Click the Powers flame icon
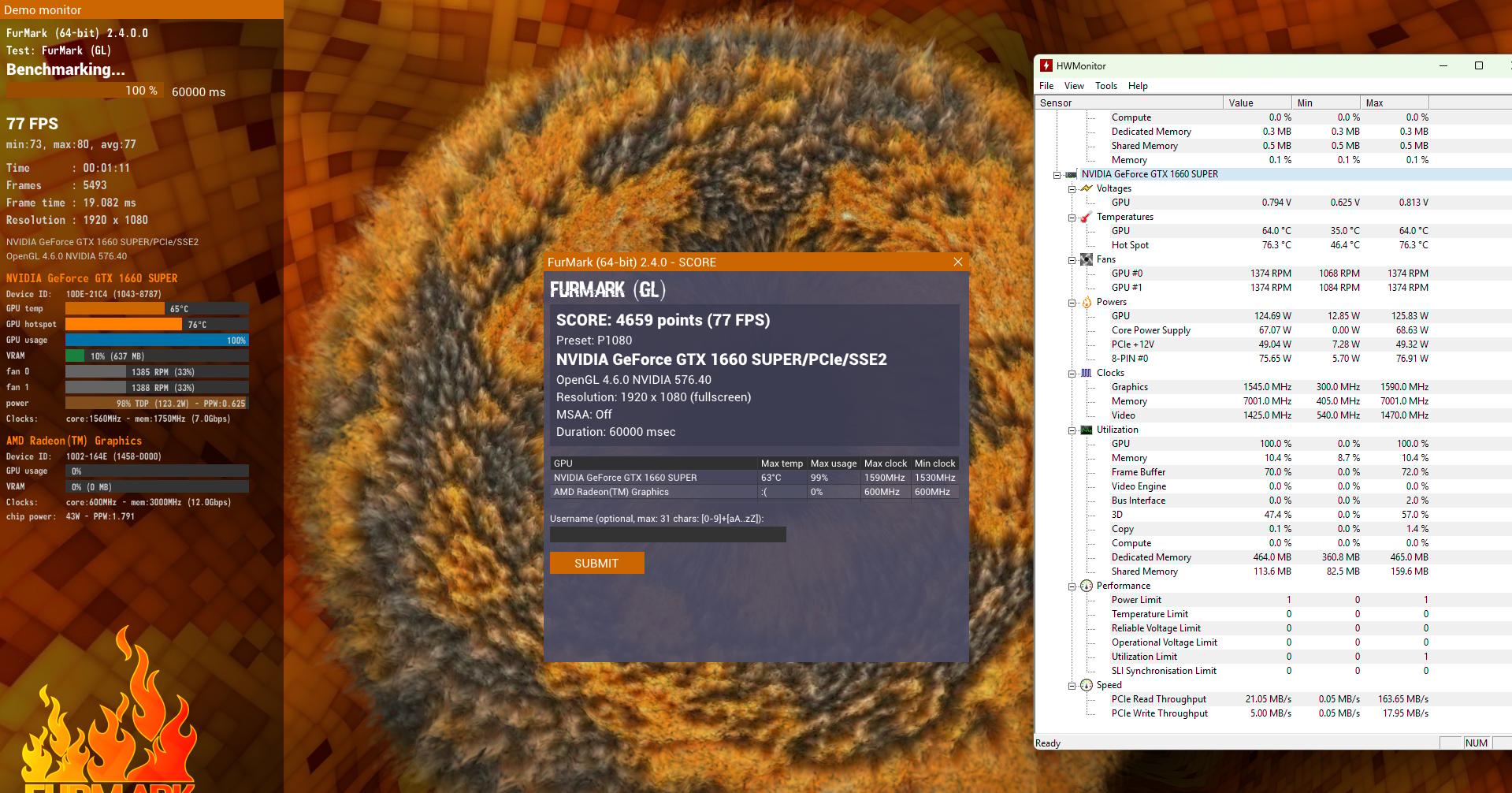The height and width of the screenshot is (793, 1512). point(1087,302)
